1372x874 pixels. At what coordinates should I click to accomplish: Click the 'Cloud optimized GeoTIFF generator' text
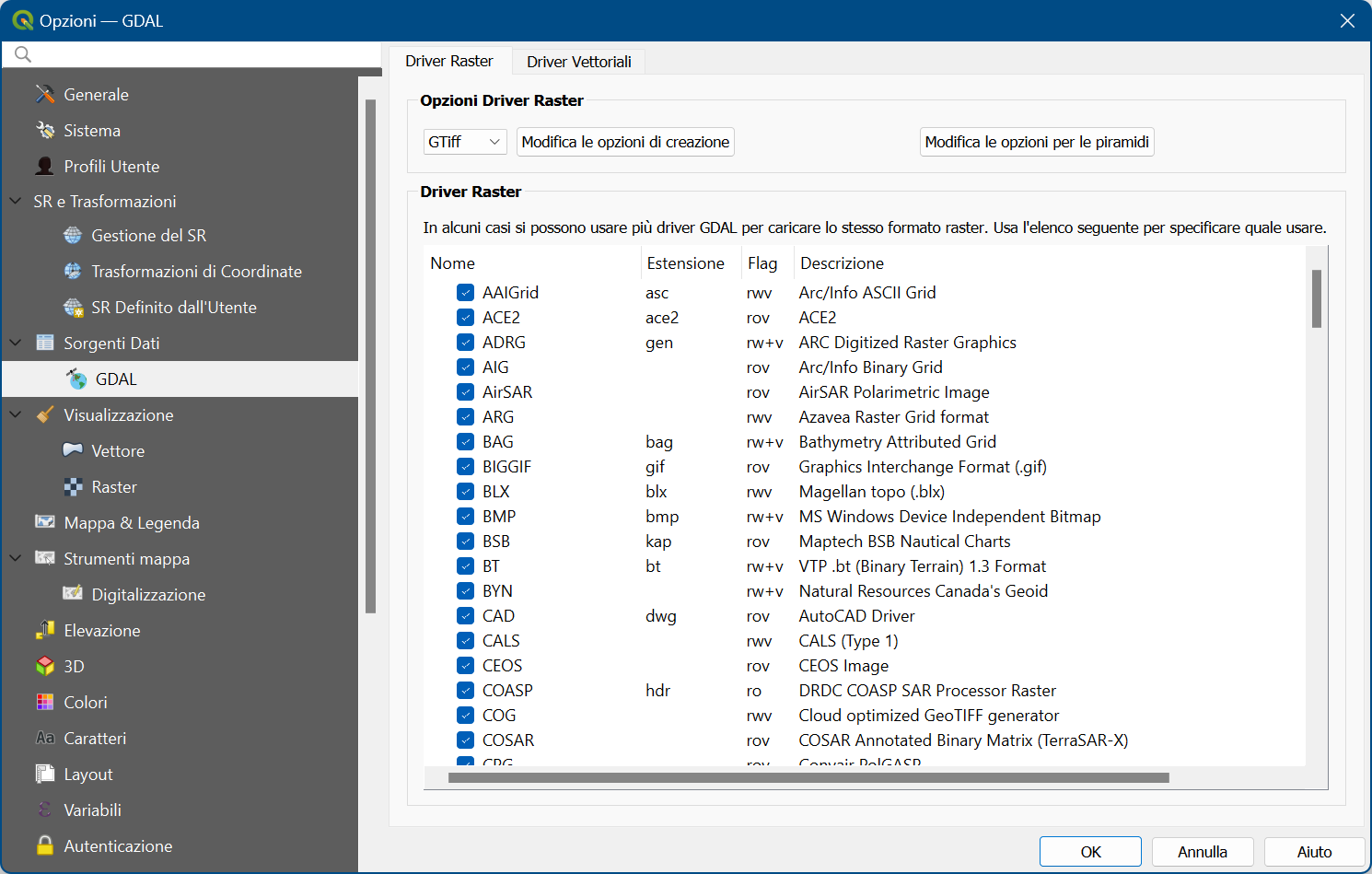point(929,715)
